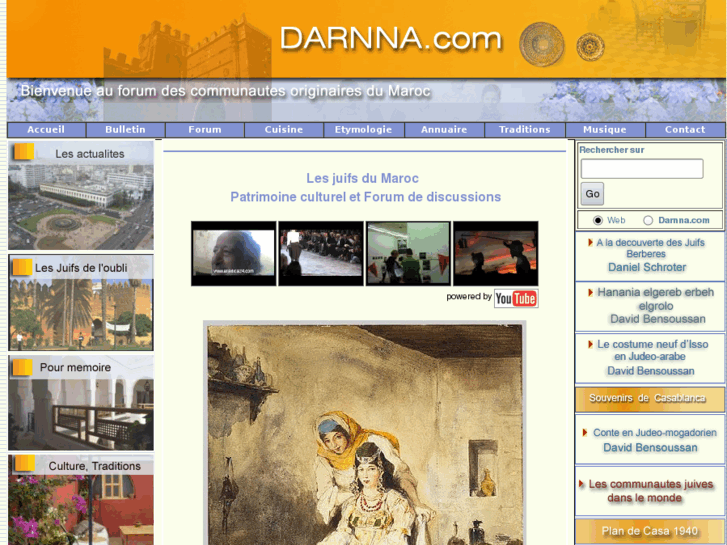Open Conte en Judeo-mogadorien link
Image resolution: width=727 pixels, height=545 pixels.
(655, 433)
